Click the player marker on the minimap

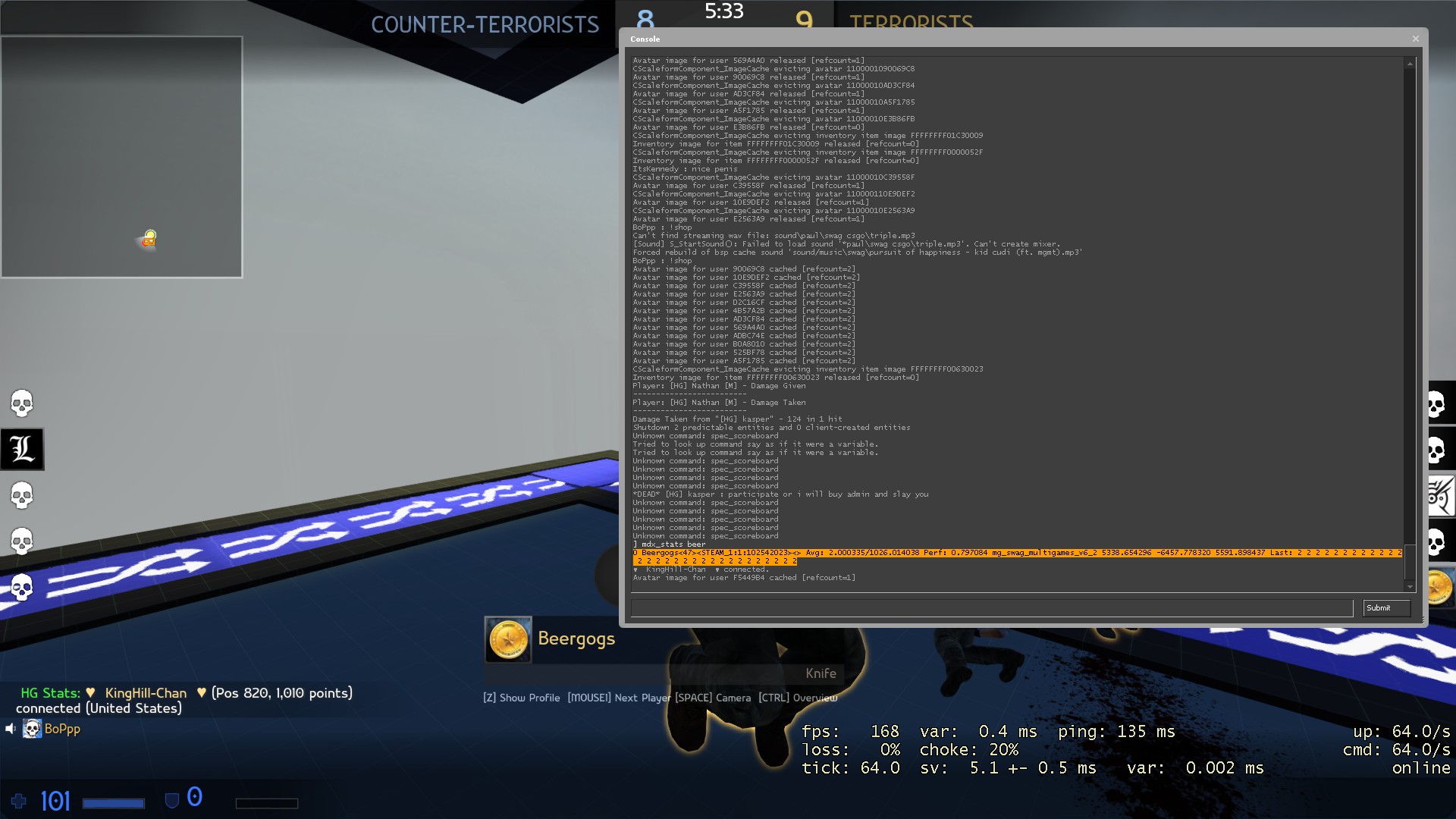click(x=148, y=240)
